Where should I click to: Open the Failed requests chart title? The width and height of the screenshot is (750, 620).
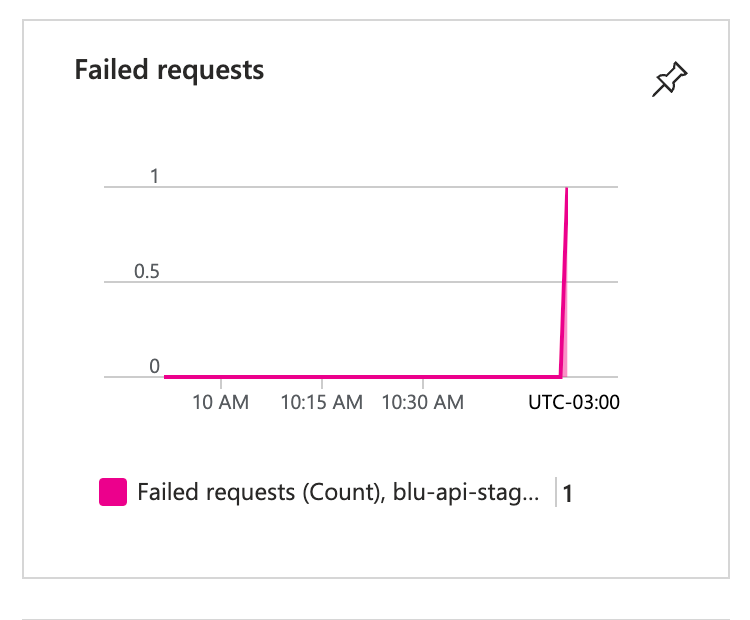point(169,70)
